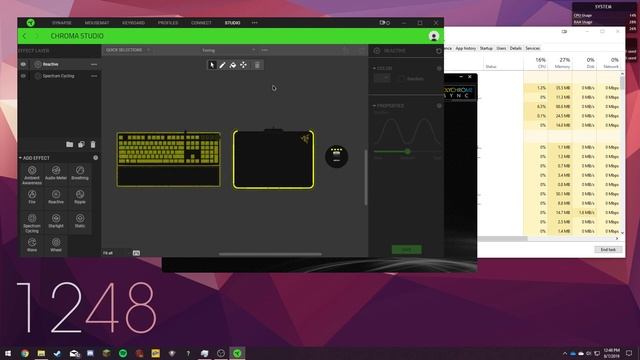This screenshot has width=640, height=360.
Task: Open the Synapse tab
Action: point(62,23)
